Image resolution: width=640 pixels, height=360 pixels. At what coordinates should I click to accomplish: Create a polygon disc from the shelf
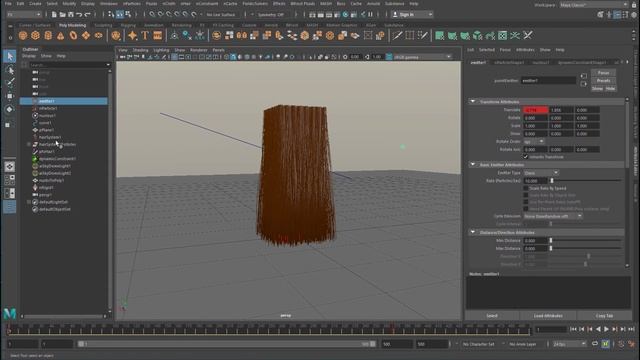point(98,36)
